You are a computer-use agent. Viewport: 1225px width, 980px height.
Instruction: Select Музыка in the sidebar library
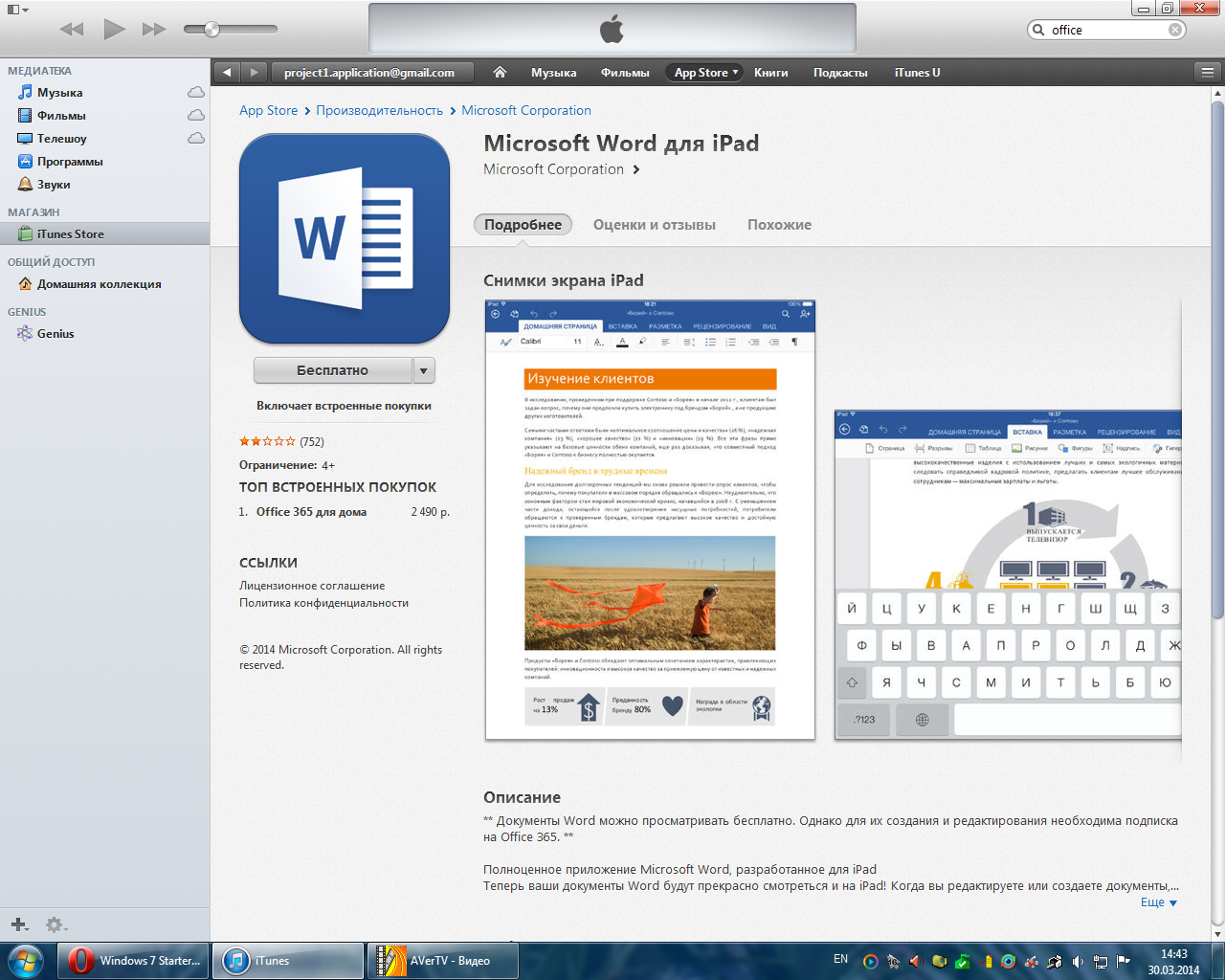click(59, 93)
